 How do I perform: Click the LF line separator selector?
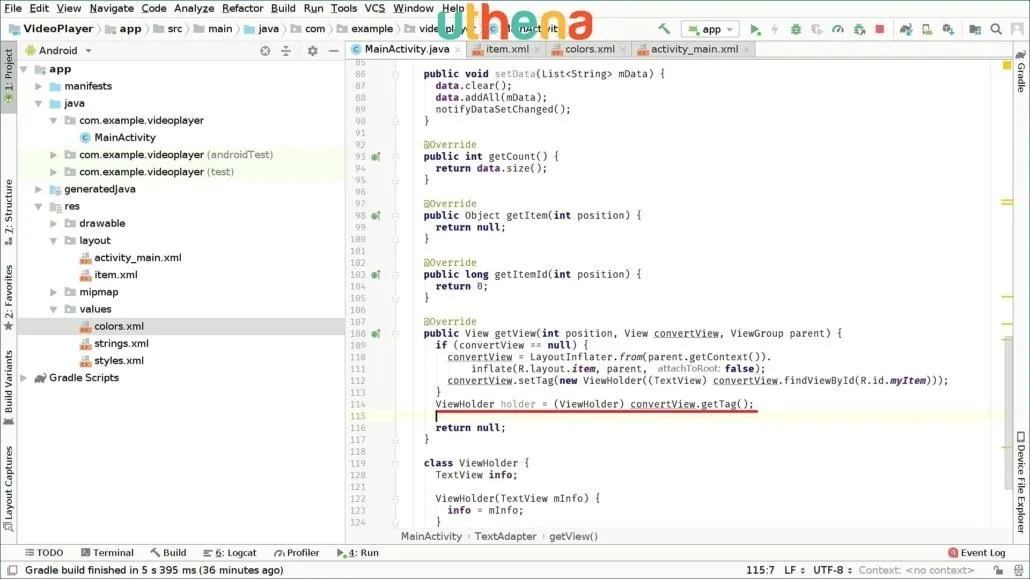coord(794,570)
